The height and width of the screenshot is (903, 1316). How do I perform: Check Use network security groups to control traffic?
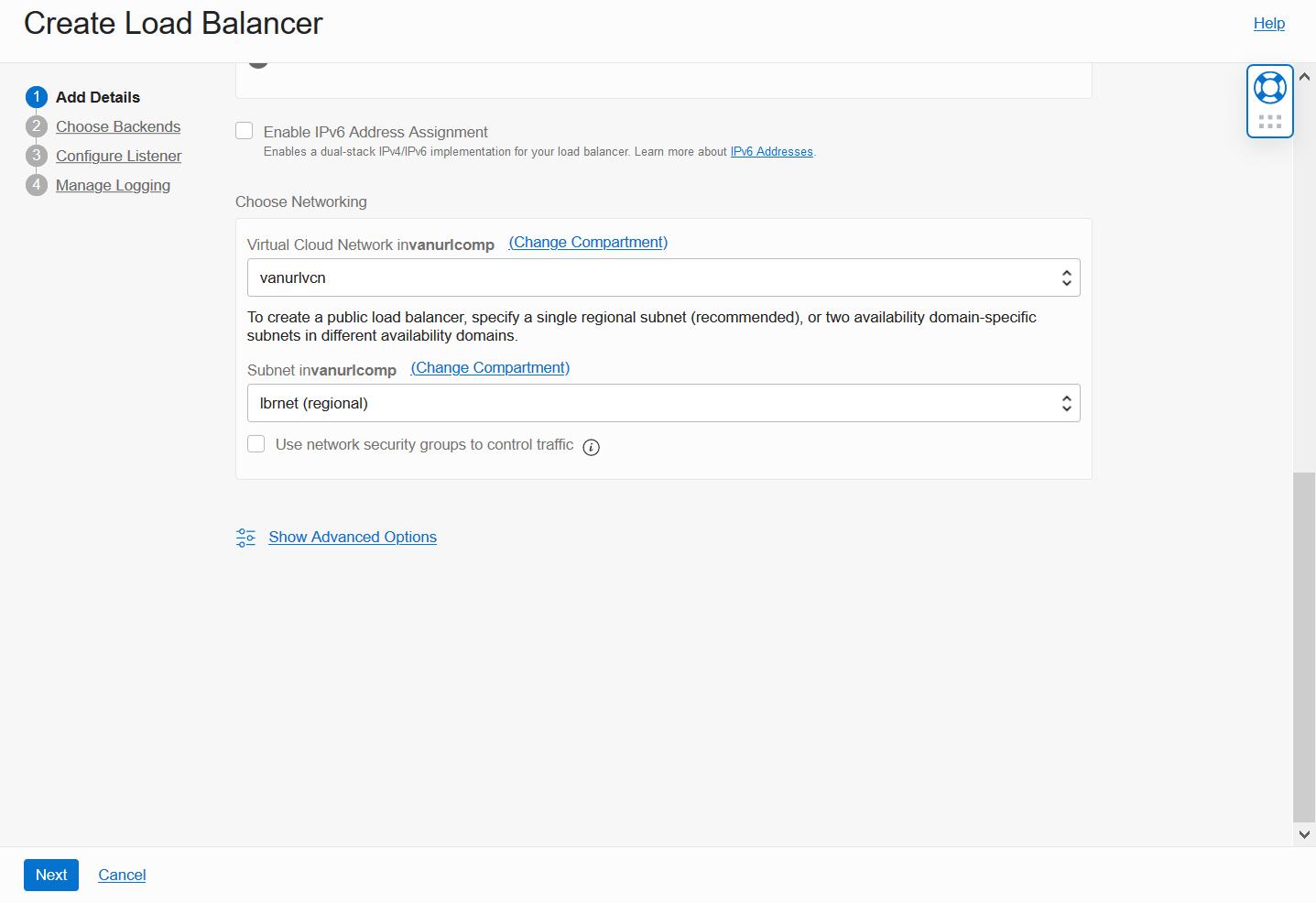pyautogui.click(x=256, y=443)
